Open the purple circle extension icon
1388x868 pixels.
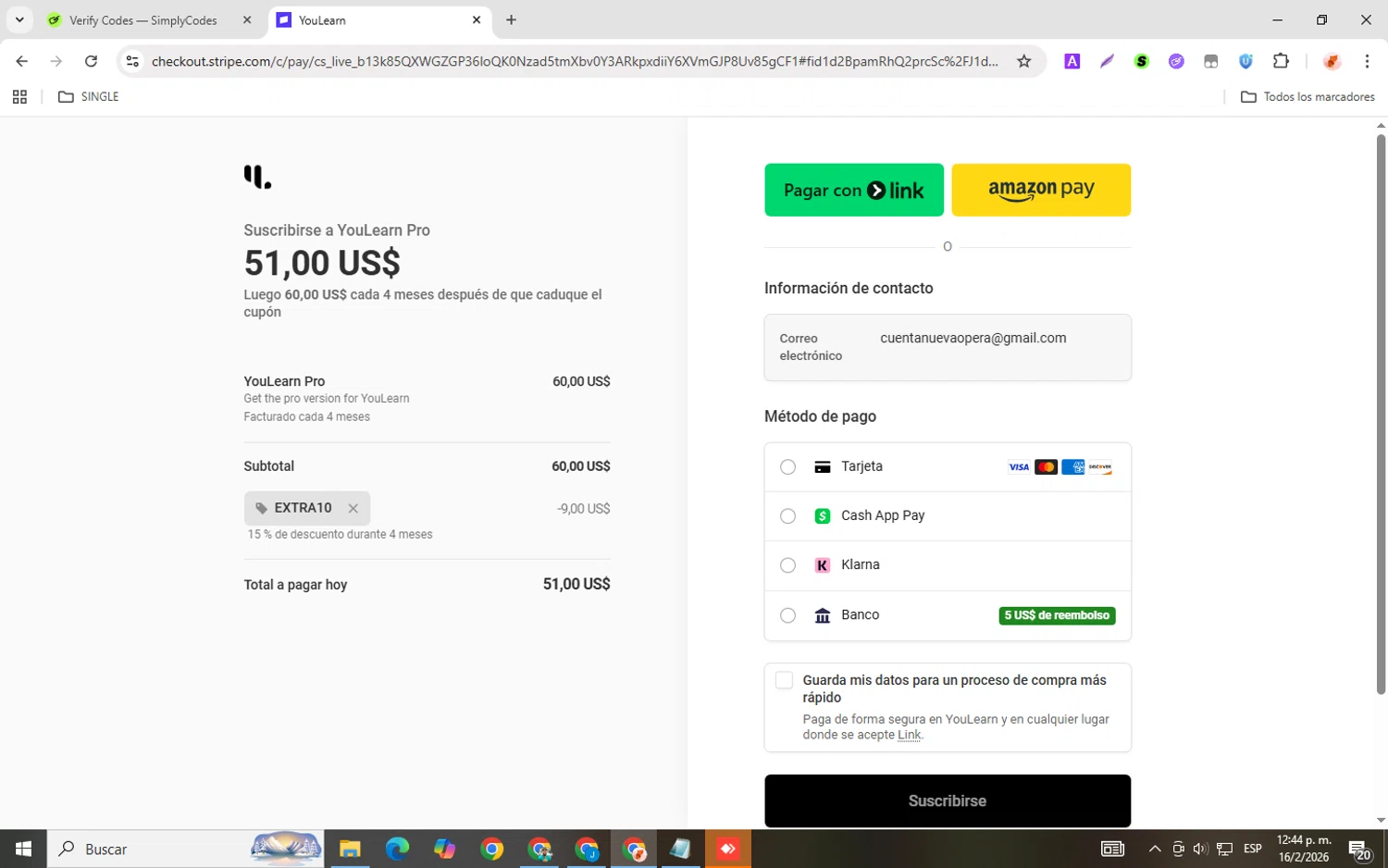click(1176, 61)
